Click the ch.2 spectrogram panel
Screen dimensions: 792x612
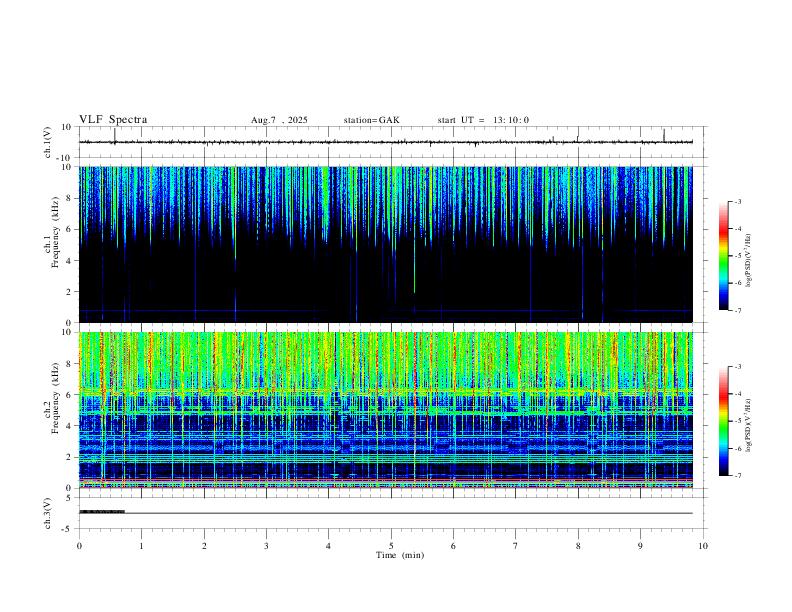386,410
